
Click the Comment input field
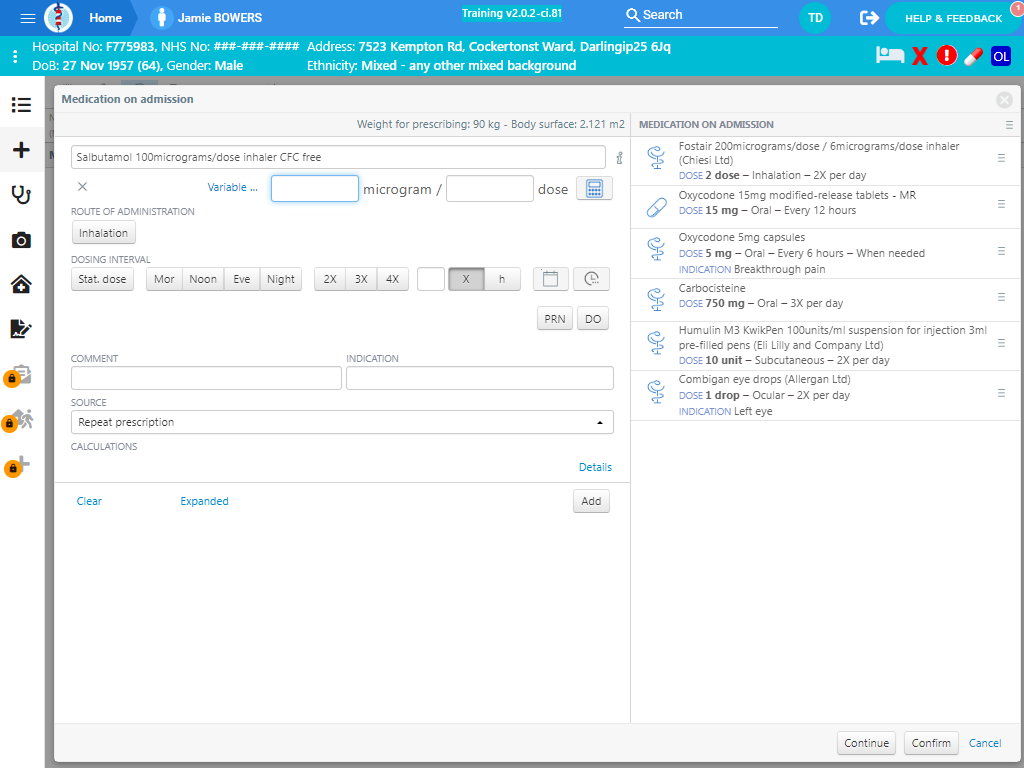click(206, 378)
